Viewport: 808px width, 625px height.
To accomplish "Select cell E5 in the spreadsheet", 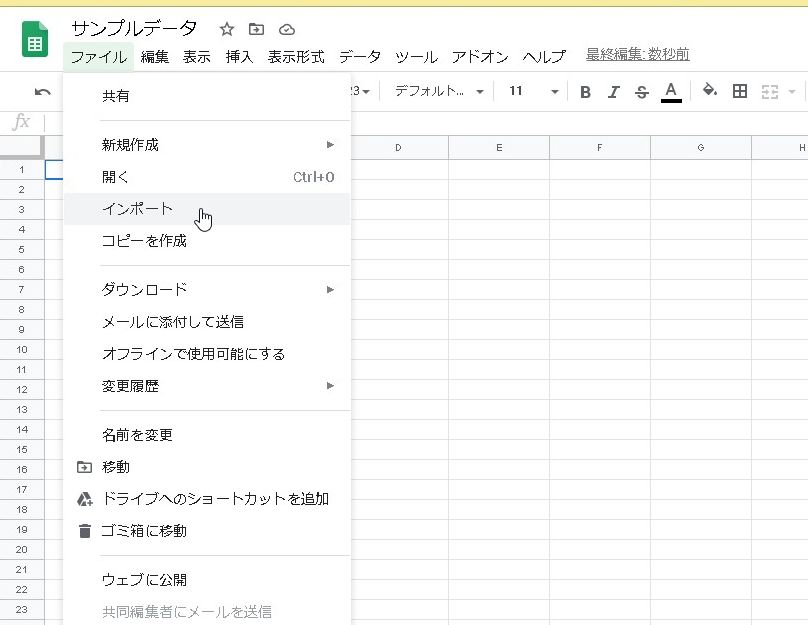I will [x=499, y=249].
